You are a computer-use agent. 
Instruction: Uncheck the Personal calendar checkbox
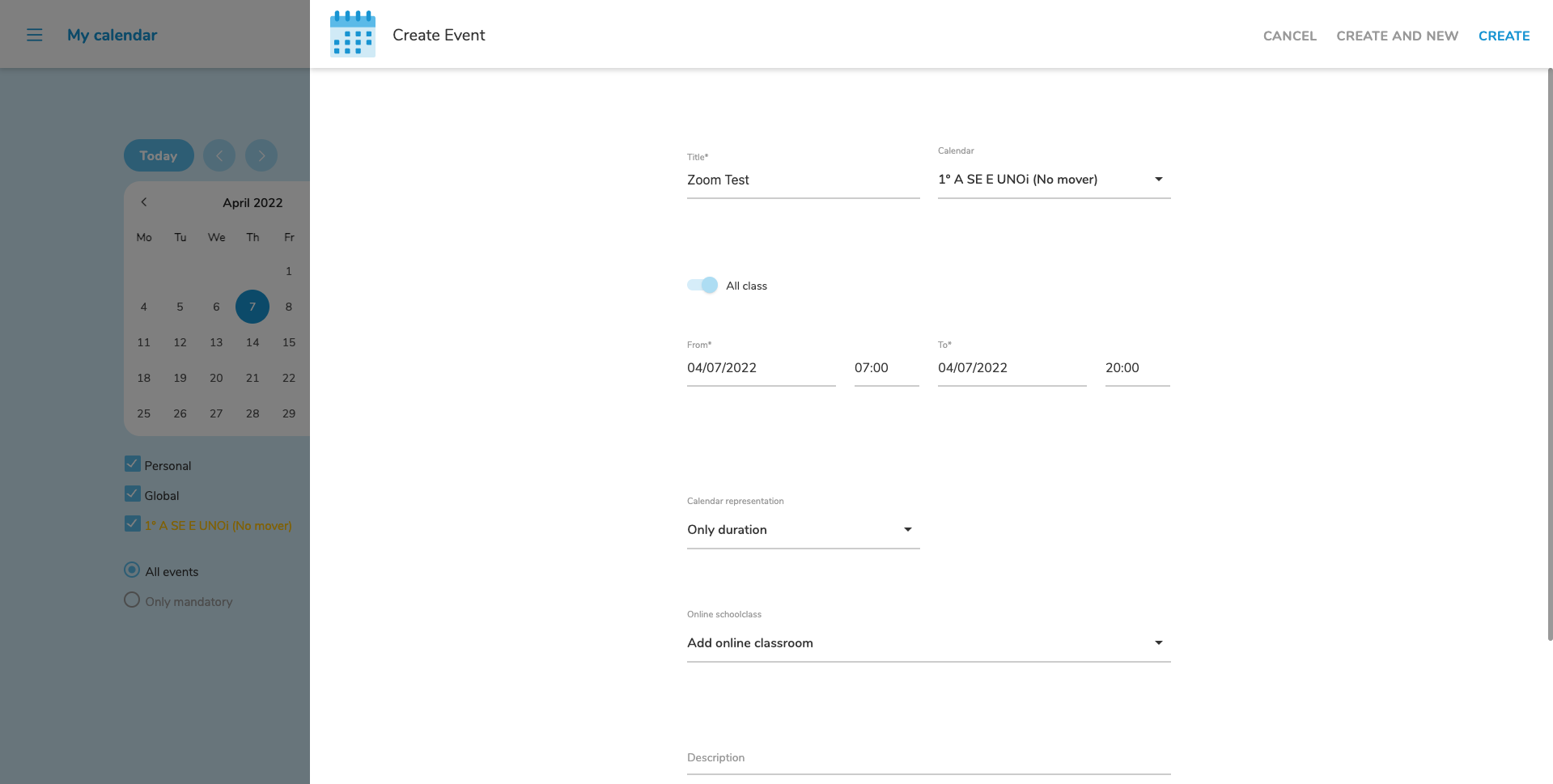point(133,464)
